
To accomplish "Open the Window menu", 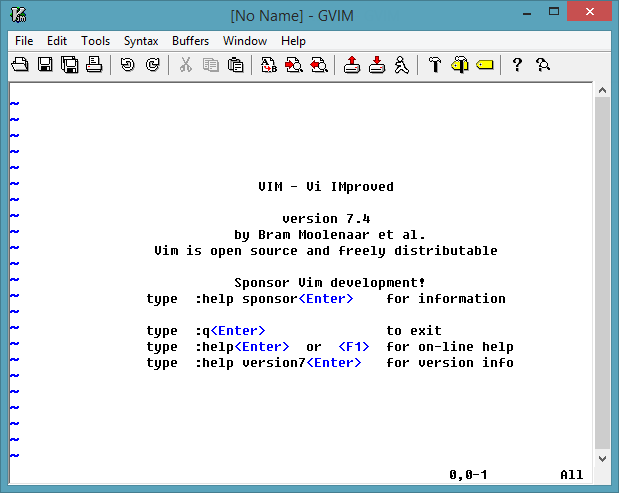I will (245, 41).
